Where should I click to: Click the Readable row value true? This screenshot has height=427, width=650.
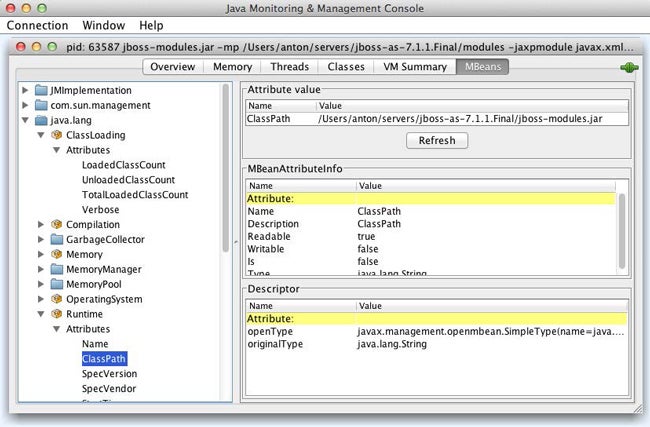click(366, 236)
